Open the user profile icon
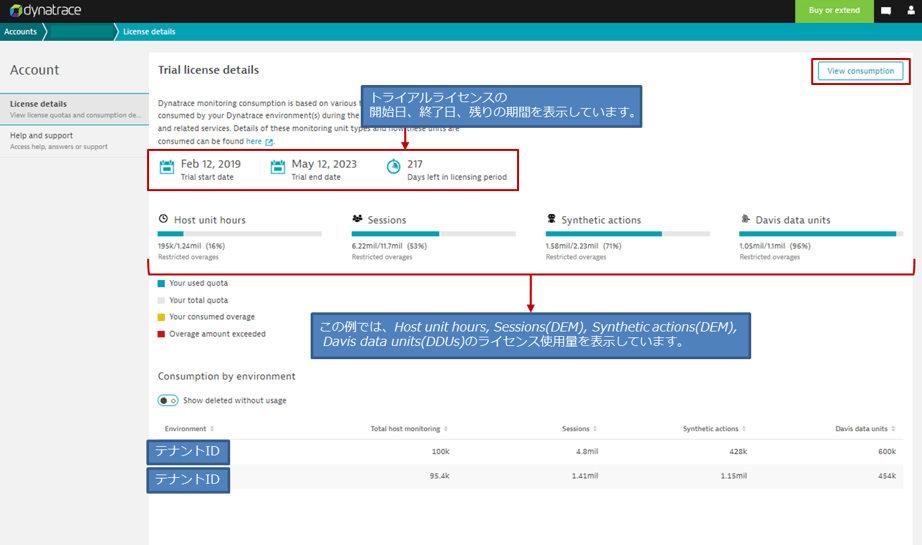This screenshot has width=922, height=545. point(910,11)
